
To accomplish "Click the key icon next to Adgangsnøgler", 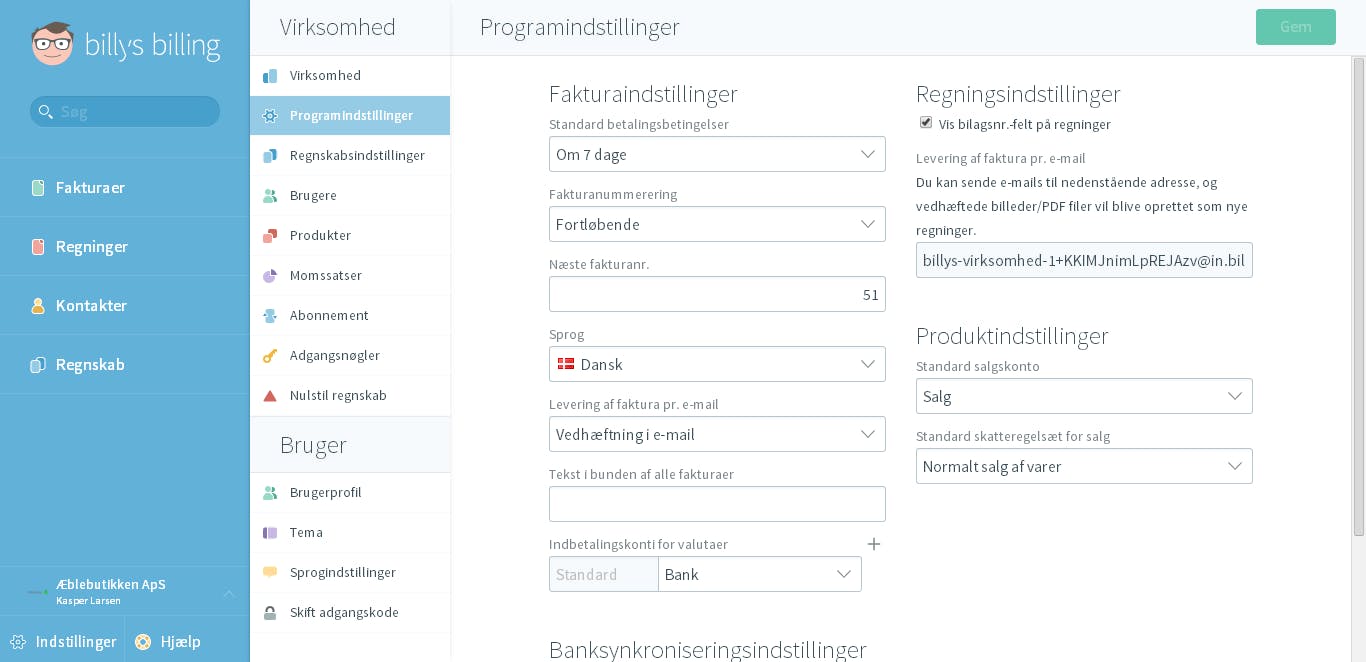I will 270,356.
